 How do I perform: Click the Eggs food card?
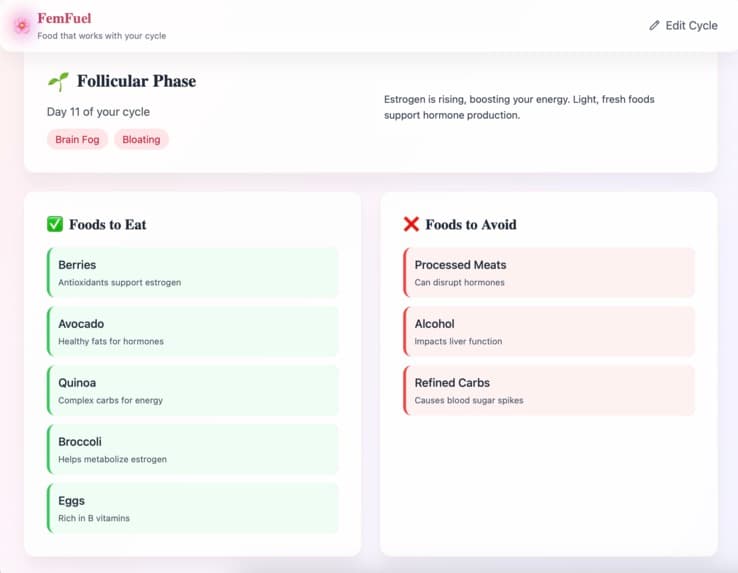193,508
